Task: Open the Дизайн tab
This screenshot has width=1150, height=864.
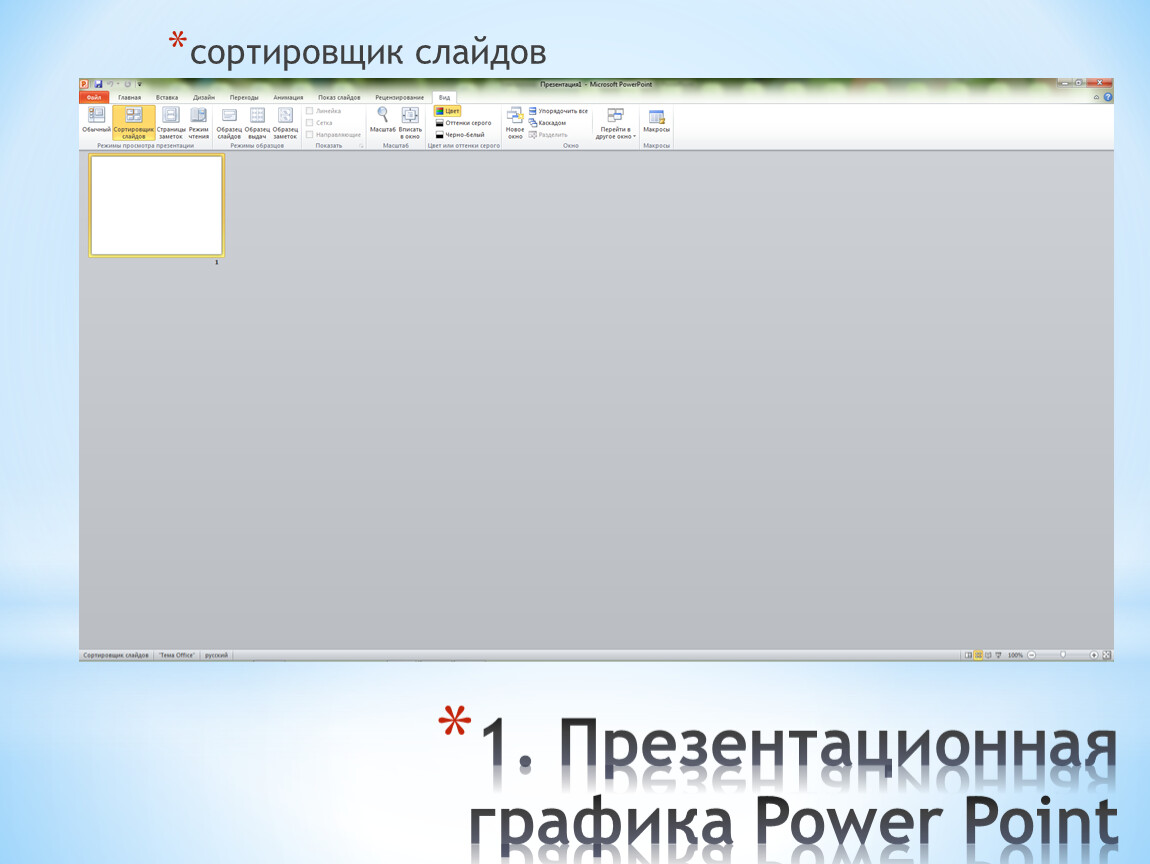Action: [204, 97]
